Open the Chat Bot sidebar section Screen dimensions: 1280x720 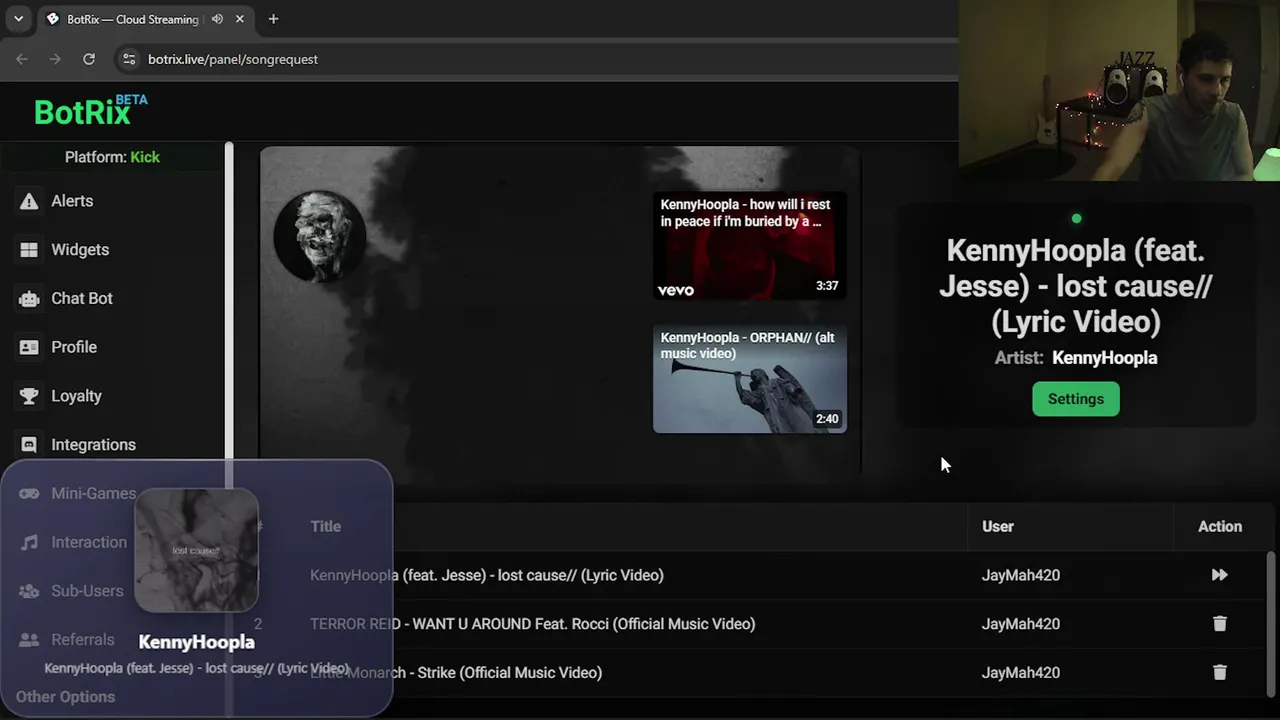click(x=82, y=298)
